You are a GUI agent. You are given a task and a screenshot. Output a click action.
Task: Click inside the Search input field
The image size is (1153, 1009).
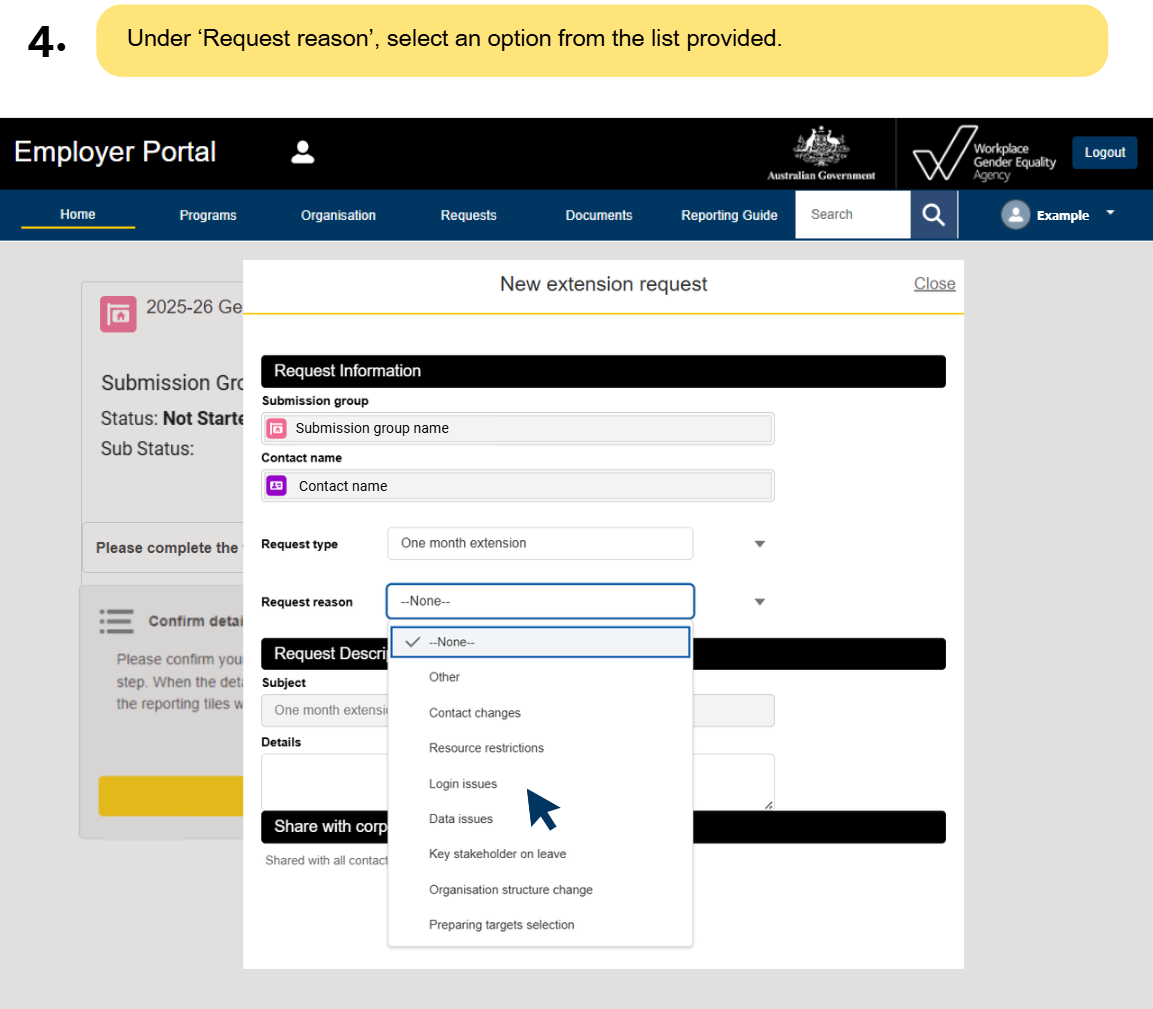click(x=855, y=214)
